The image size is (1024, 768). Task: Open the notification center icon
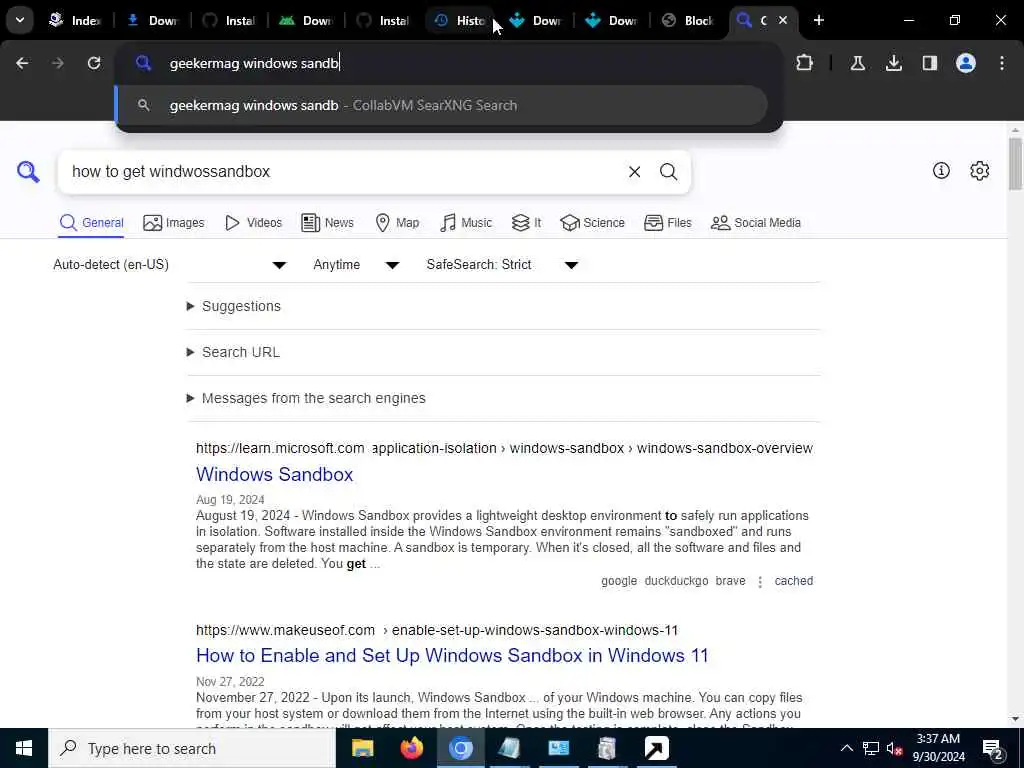click(x=993, y=748)
